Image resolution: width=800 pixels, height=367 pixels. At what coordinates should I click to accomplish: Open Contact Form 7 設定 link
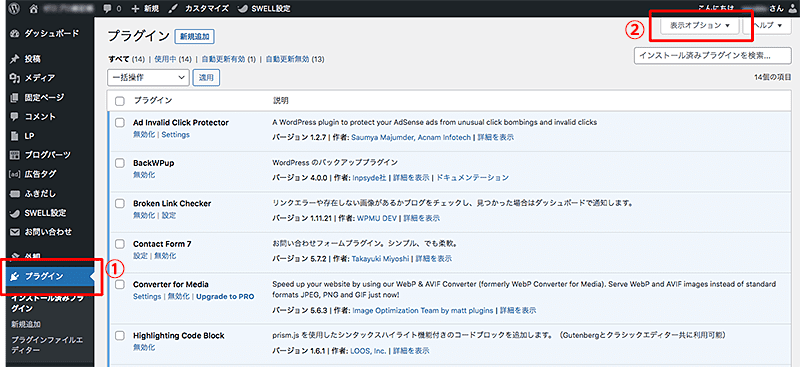pyautogui.click(x=140, y=255)
